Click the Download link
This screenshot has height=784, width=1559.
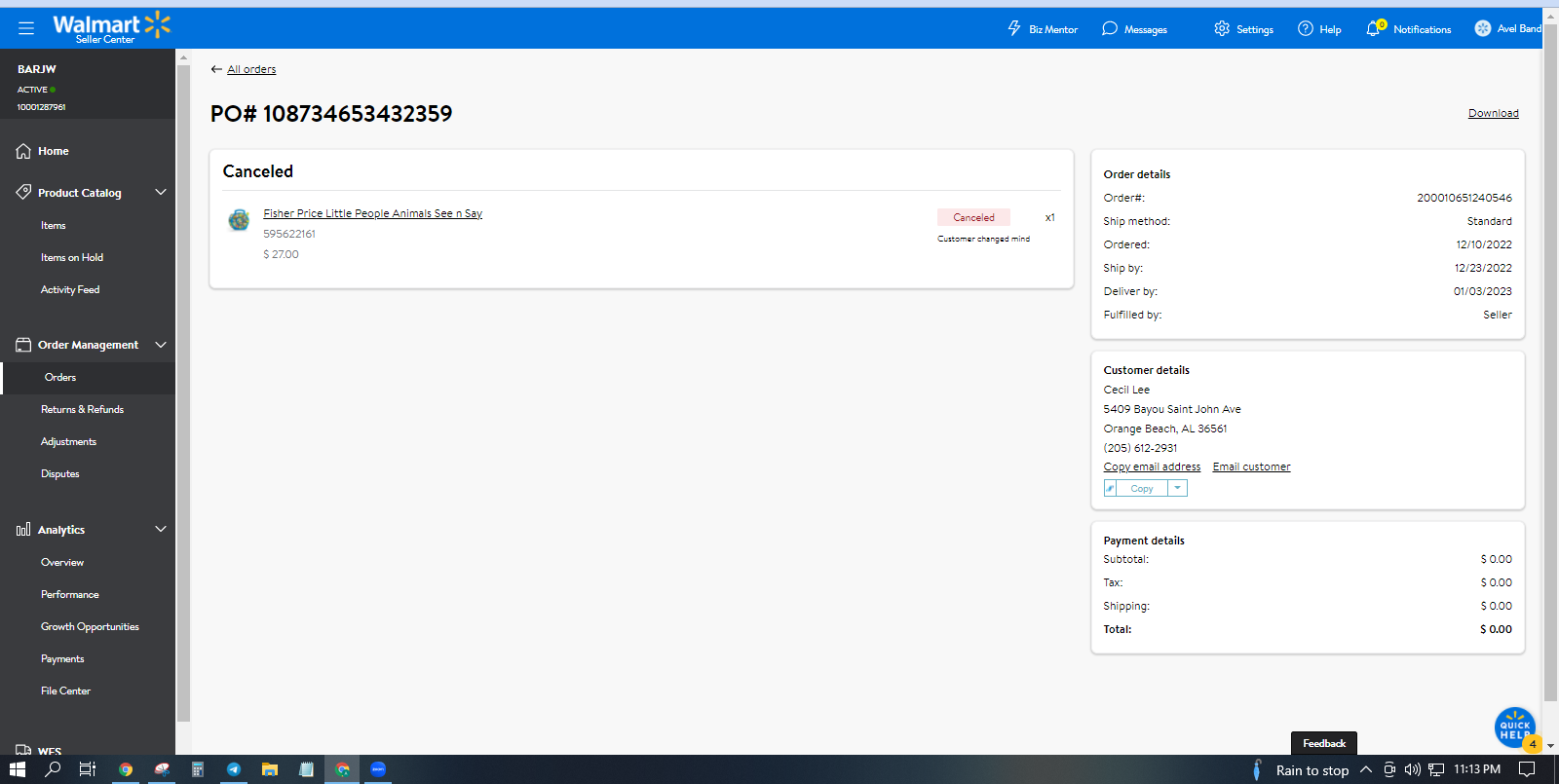(1494, 113)
